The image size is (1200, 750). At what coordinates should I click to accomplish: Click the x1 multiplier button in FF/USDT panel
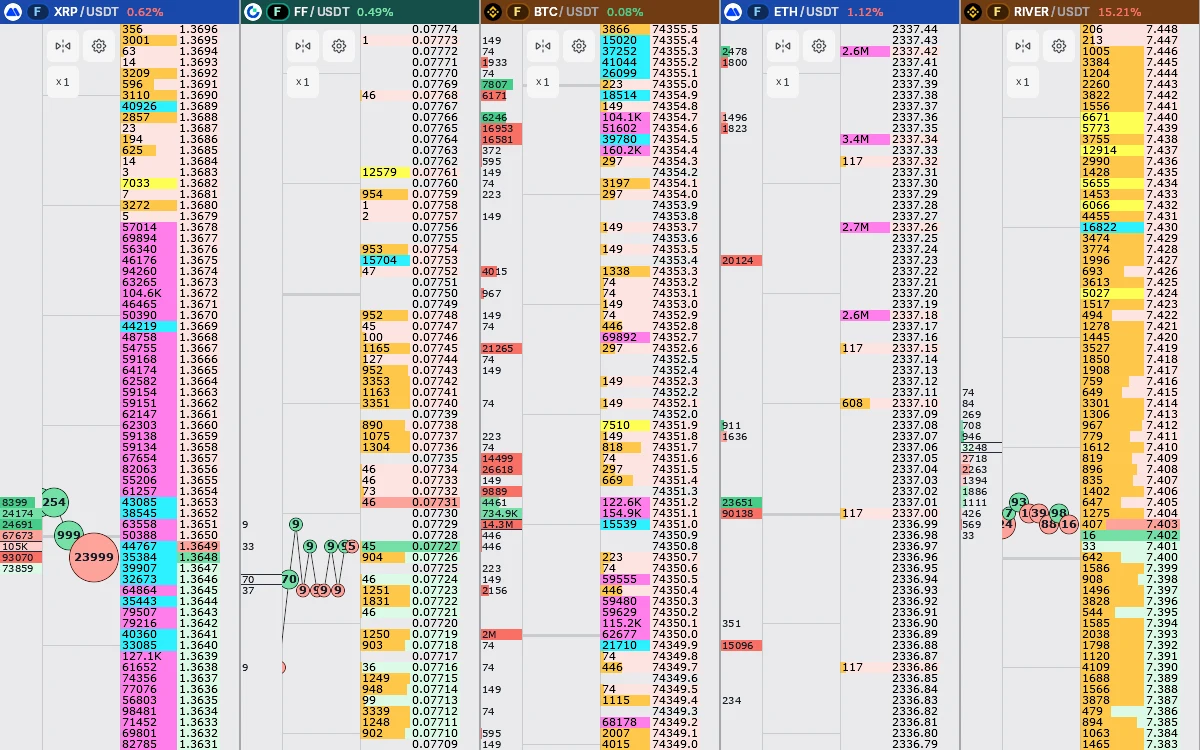point(302,82)
